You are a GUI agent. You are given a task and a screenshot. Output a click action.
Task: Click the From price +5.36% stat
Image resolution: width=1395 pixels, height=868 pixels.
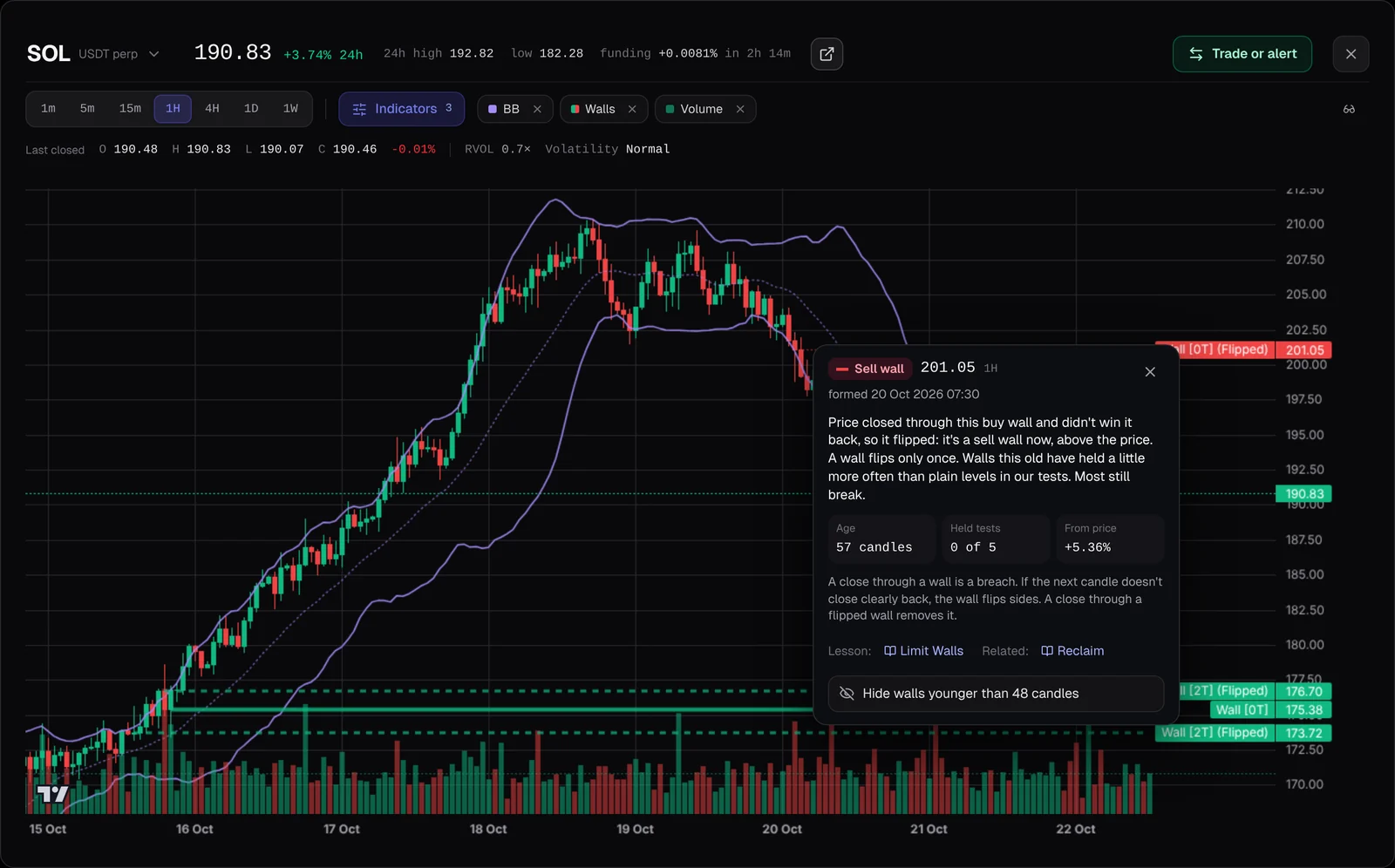tap(1110, 539)
